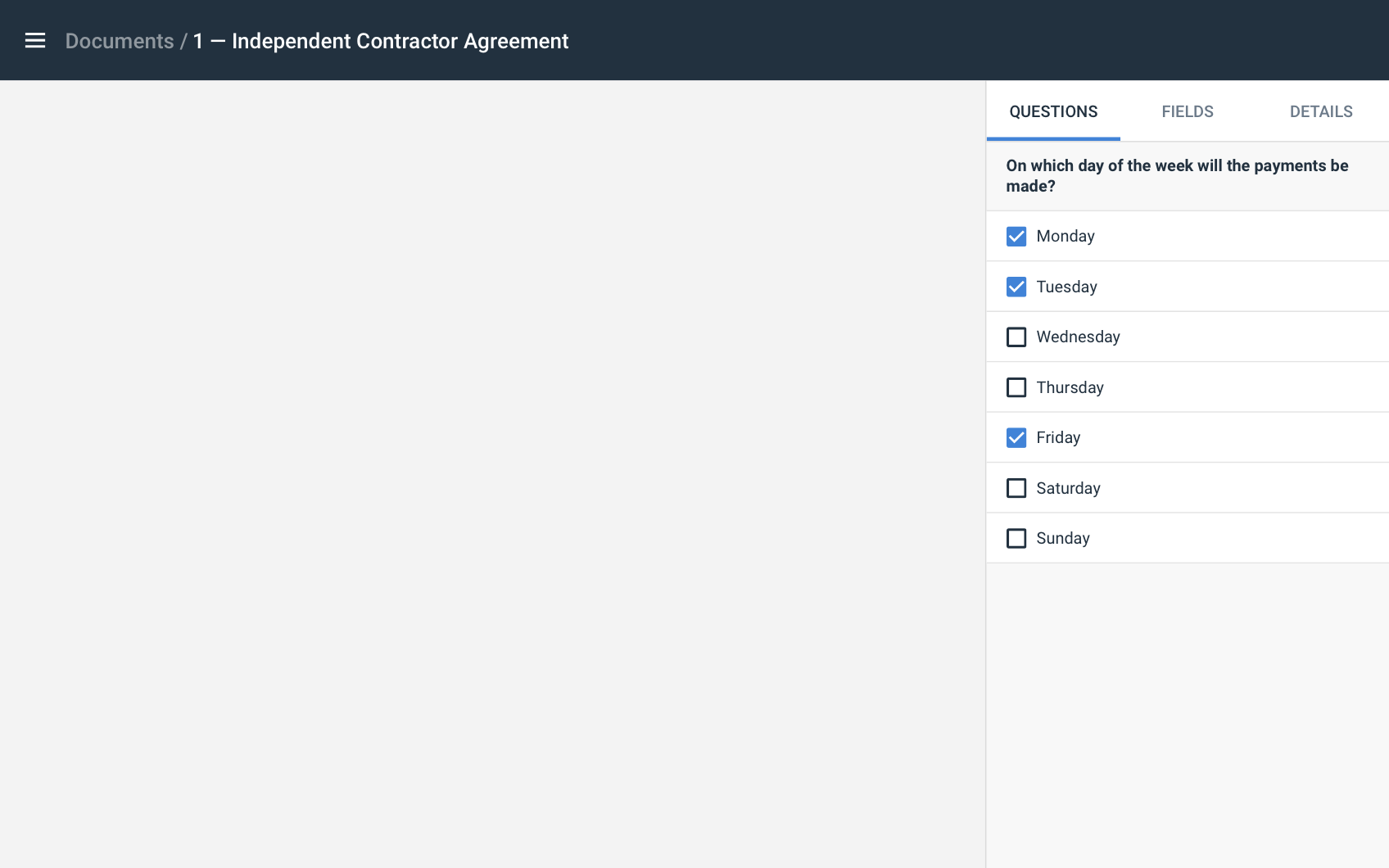The height and width of the screenshot is (868, 1389).
Task: Enable the Thursday checkbox
Action: [x=1016, y=387]
